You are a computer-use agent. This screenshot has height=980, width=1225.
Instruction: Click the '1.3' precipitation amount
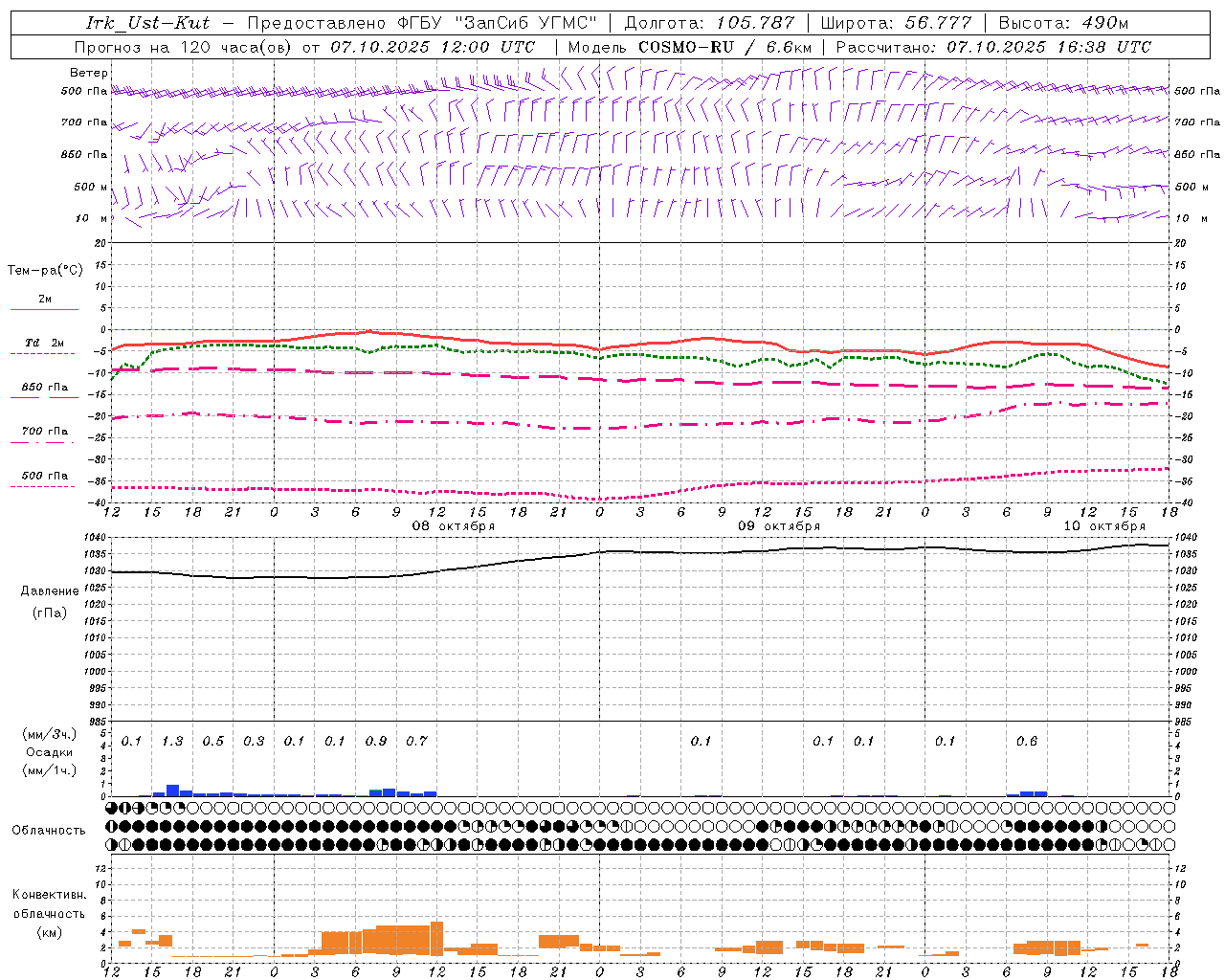pos(172,741)
